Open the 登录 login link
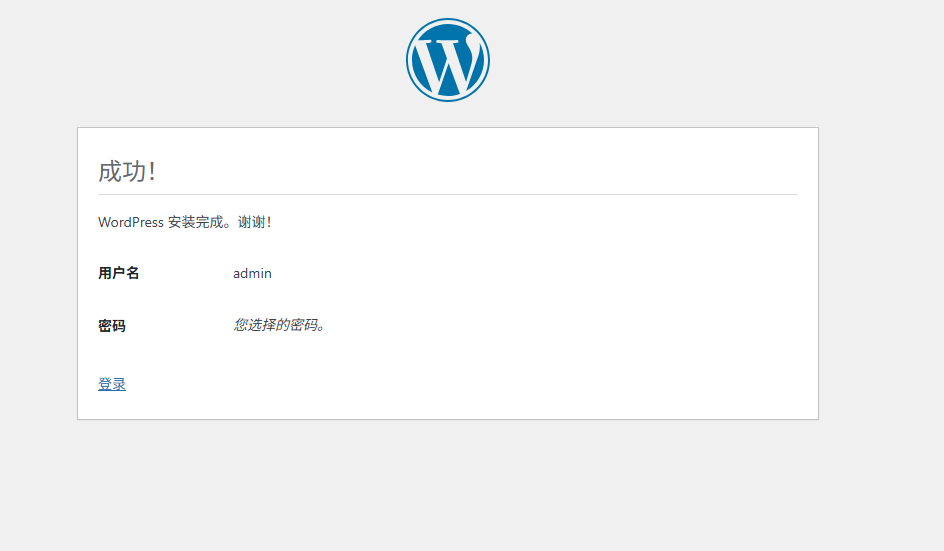The image size is (944, 551). (x=112, y=384)
